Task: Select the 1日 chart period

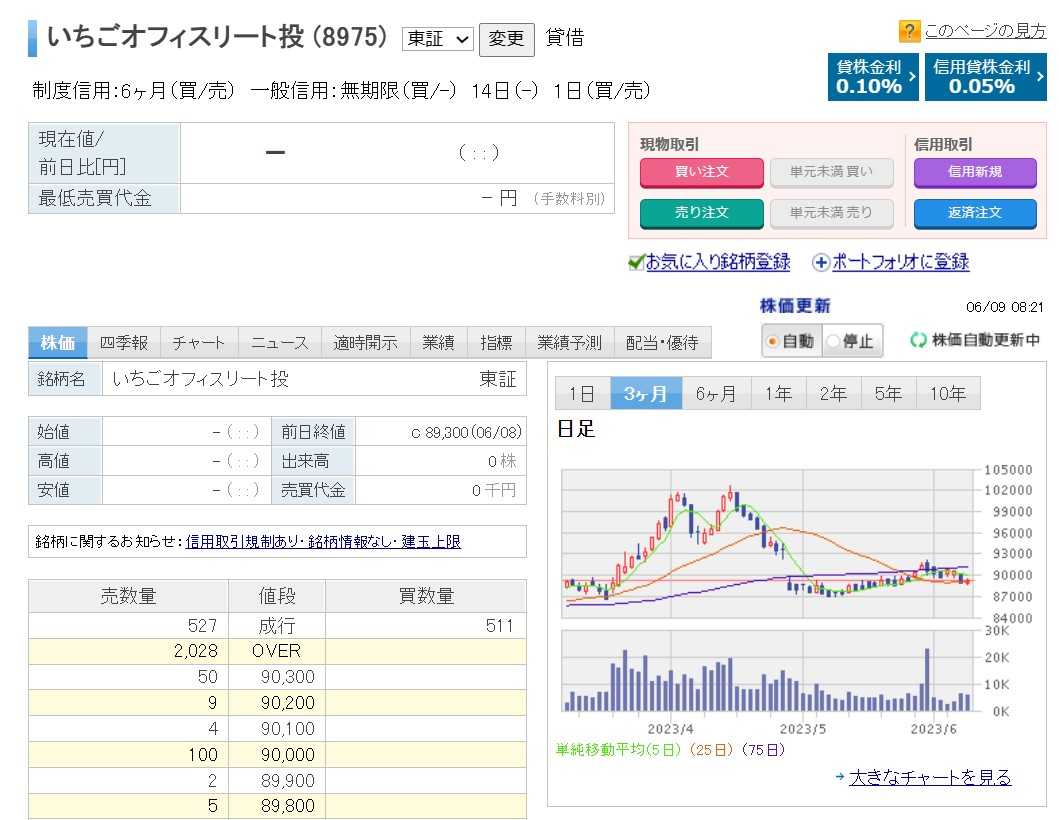Action: coord(582,393)
